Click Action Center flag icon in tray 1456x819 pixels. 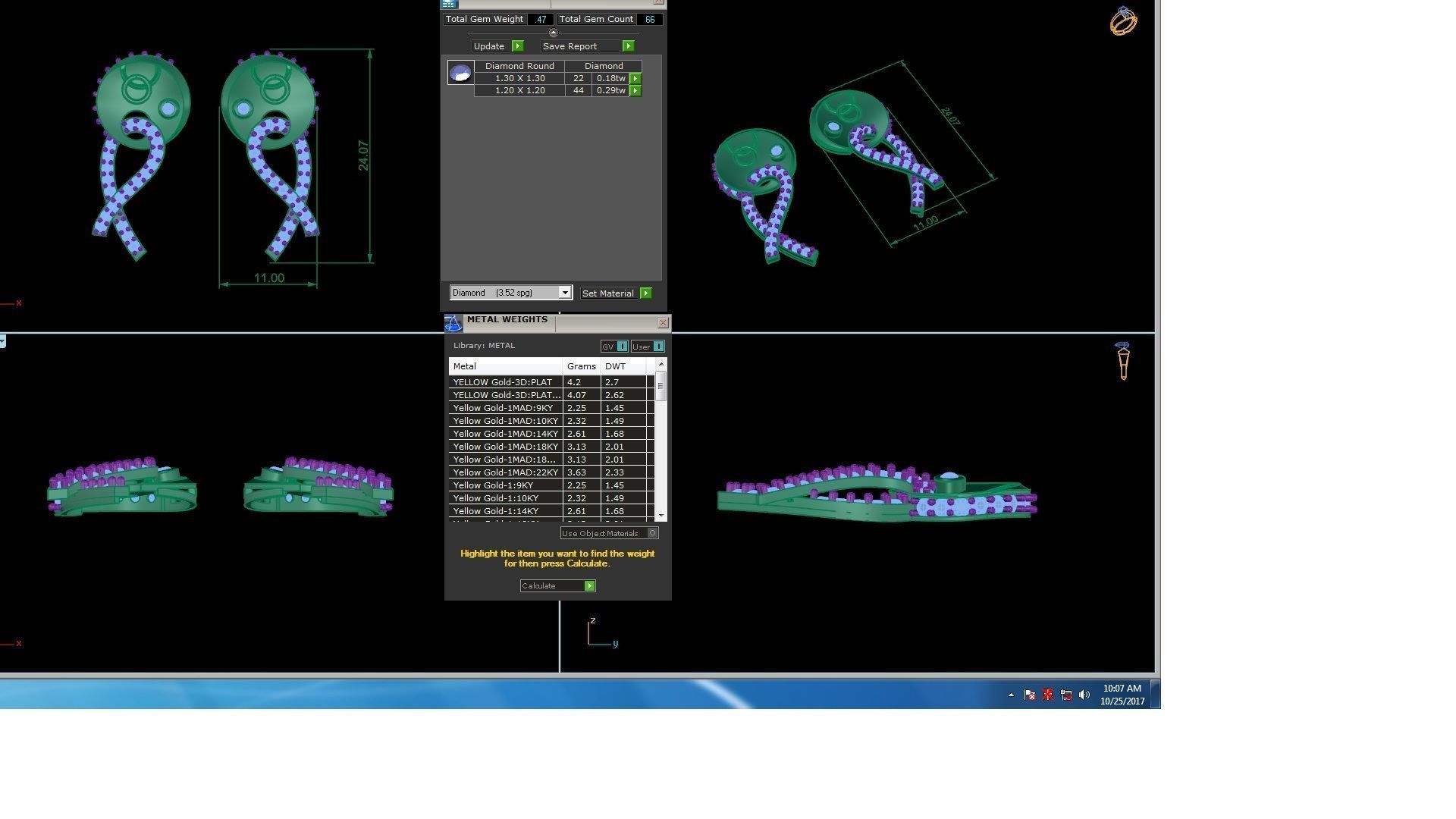coord(1029,695)
